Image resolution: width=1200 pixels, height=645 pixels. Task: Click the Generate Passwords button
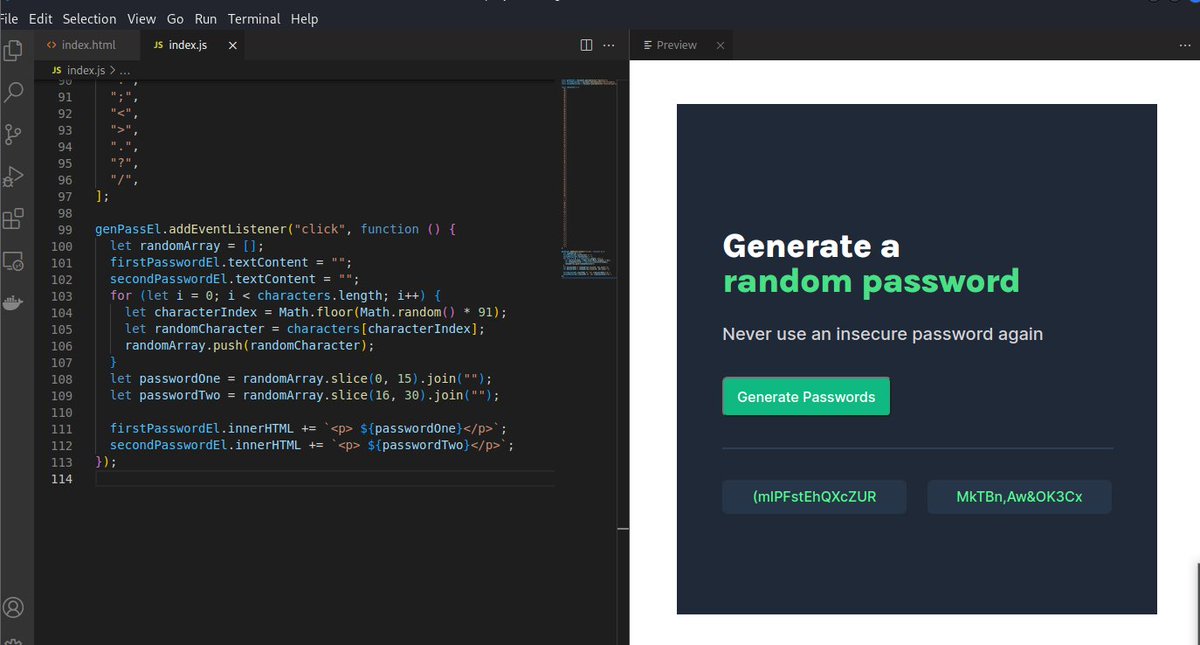click(x=806, y=397)
